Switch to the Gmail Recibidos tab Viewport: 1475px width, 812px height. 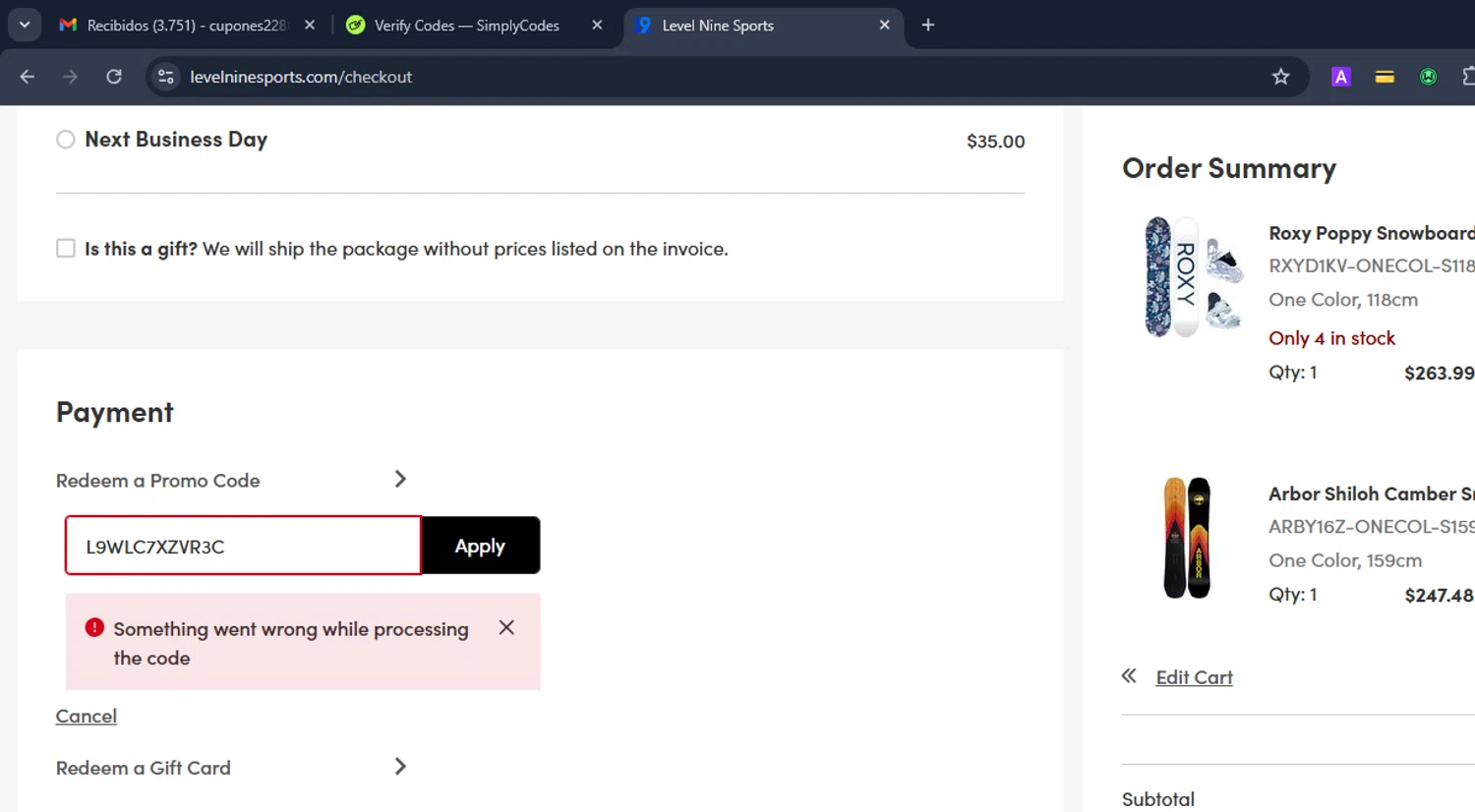(x=185, y=26)
